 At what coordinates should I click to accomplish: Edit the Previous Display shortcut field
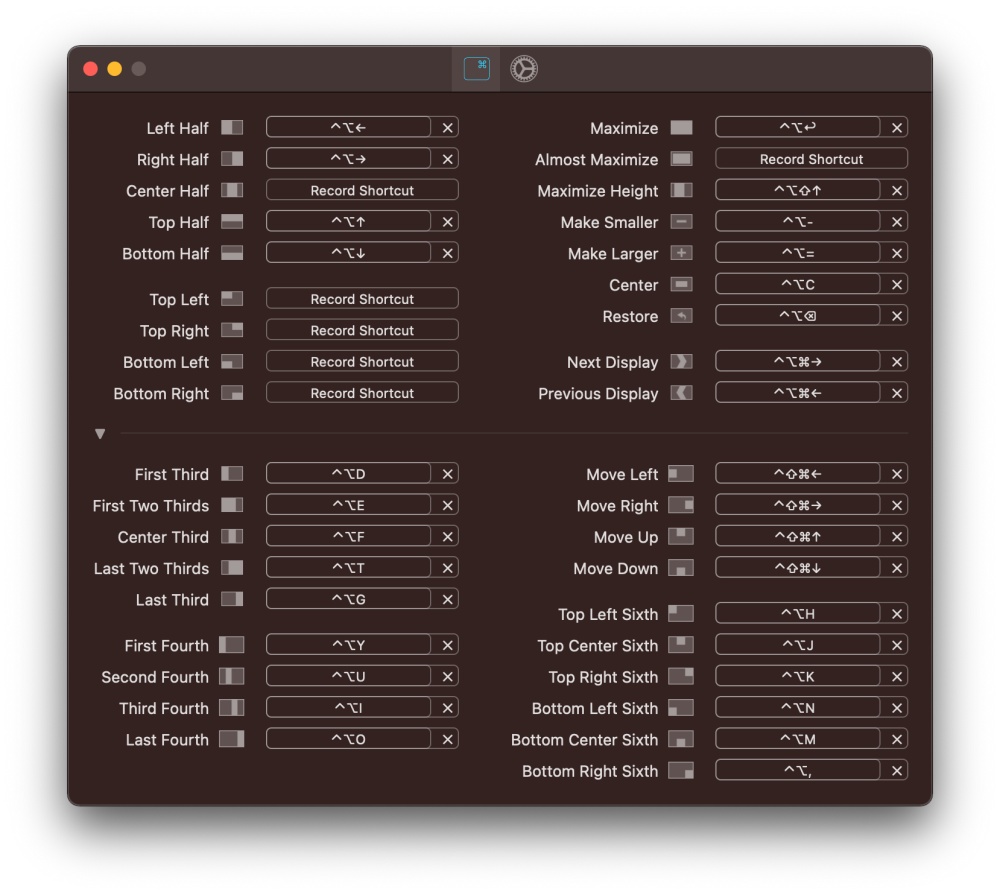pos(797,393)
